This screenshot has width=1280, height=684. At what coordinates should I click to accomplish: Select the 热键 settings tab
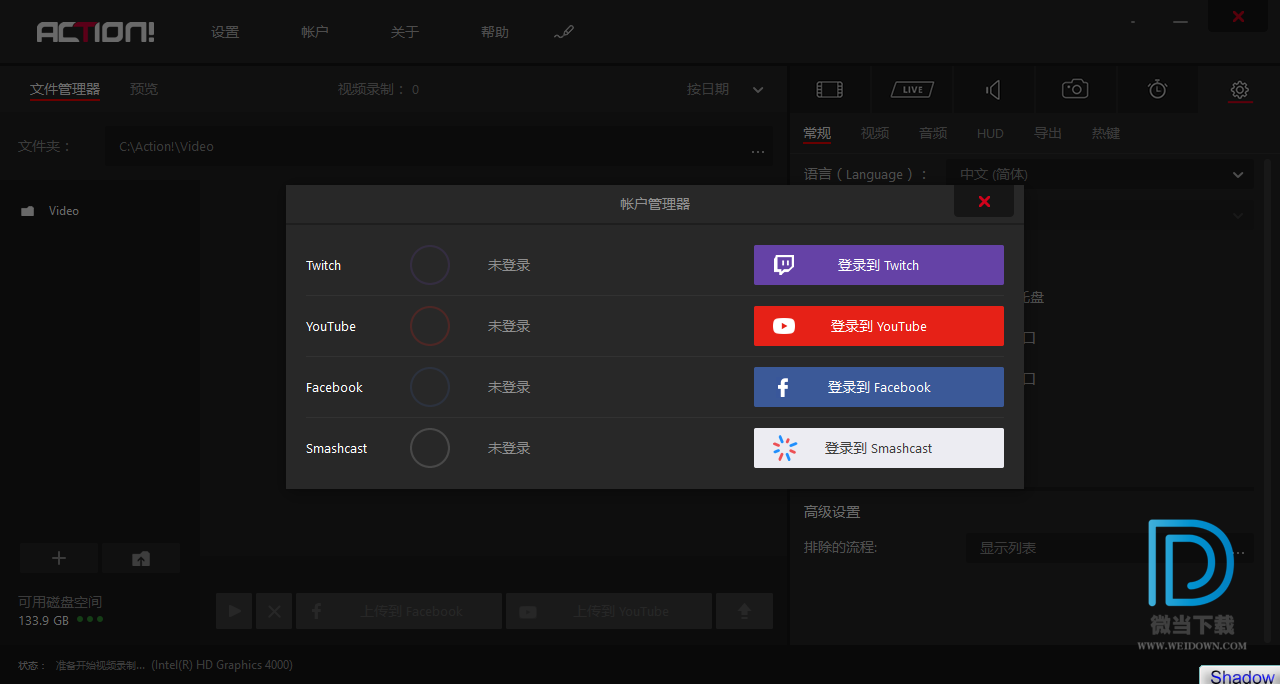click(1106, 133)
